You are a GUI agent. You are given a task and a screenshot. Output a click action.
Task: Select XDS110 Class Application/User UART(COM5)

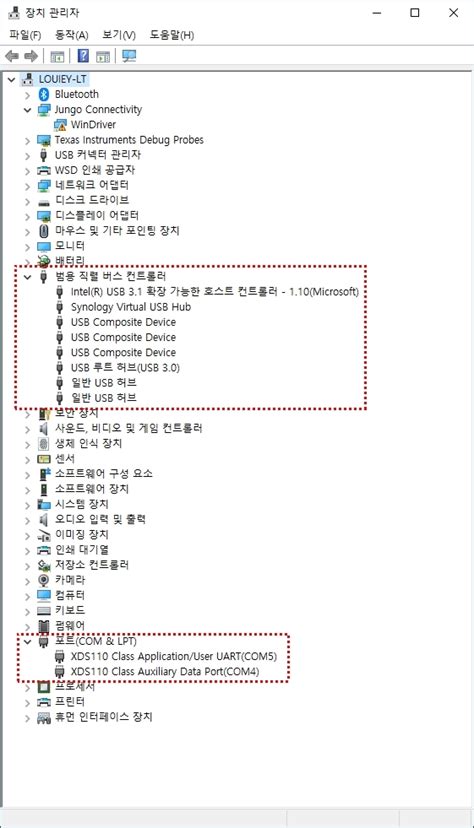tap(174, 656)
